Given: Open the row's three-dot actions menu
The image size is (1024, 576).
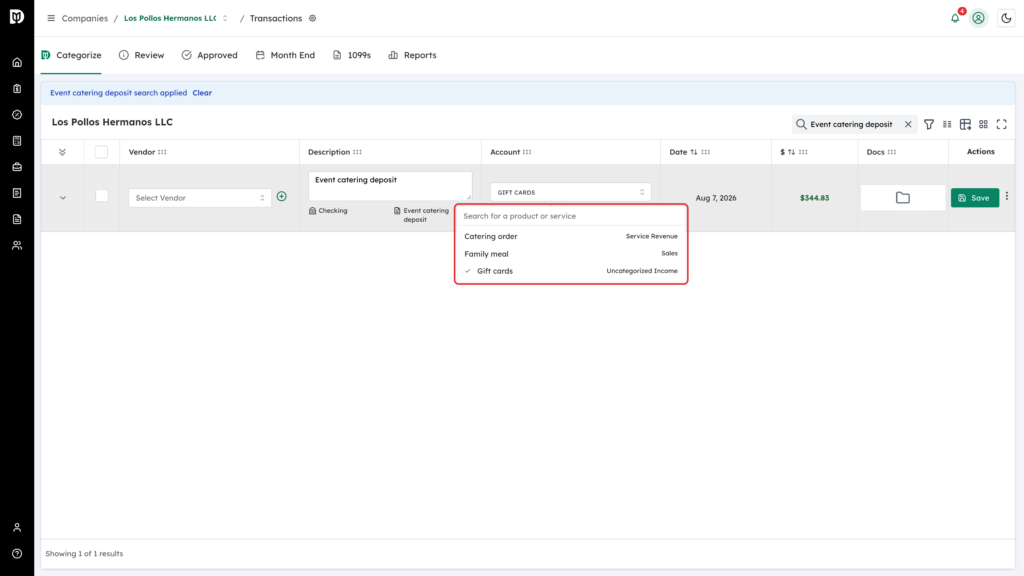Looking at the screenshot, I should coord(1007,196).
